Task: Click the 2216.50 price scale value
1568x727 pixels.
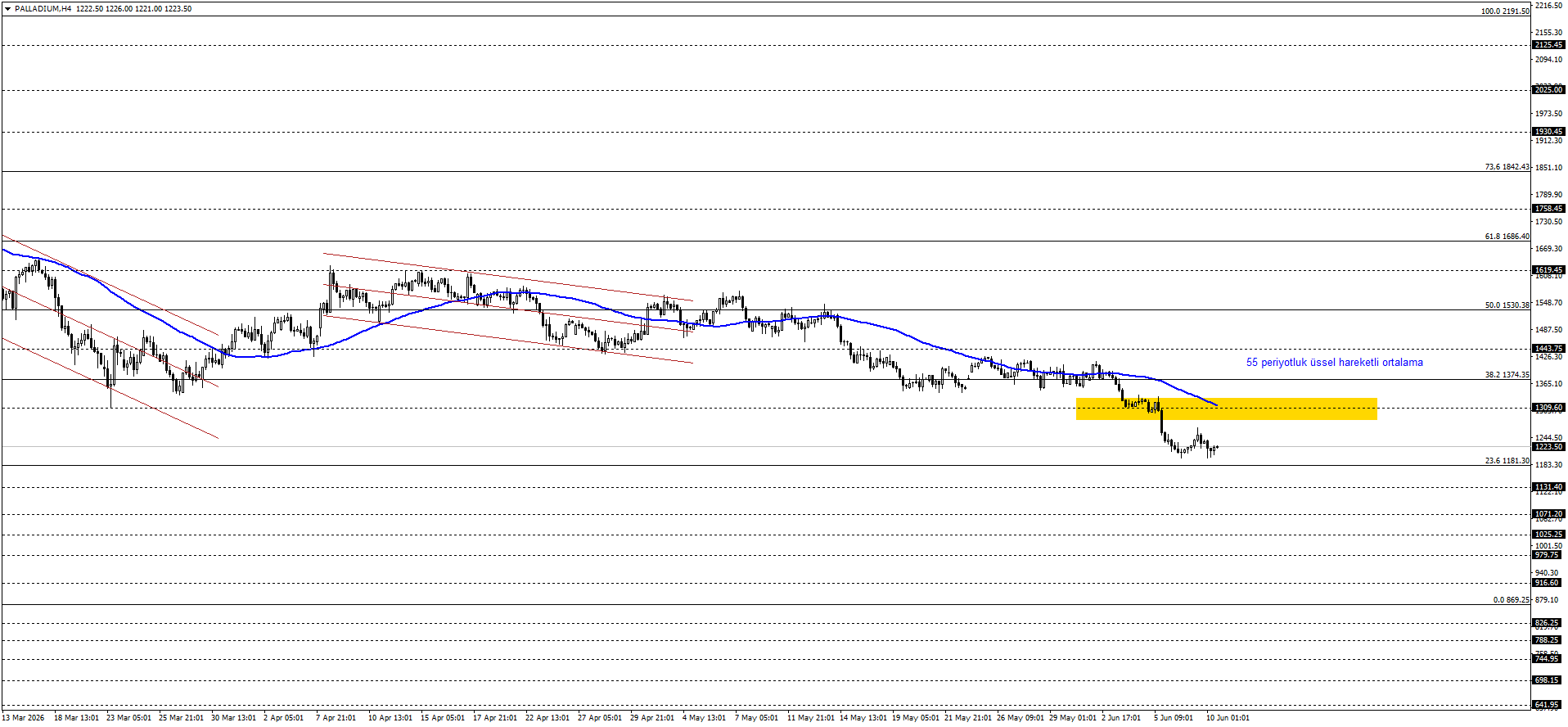Action: coord(1550,6)
